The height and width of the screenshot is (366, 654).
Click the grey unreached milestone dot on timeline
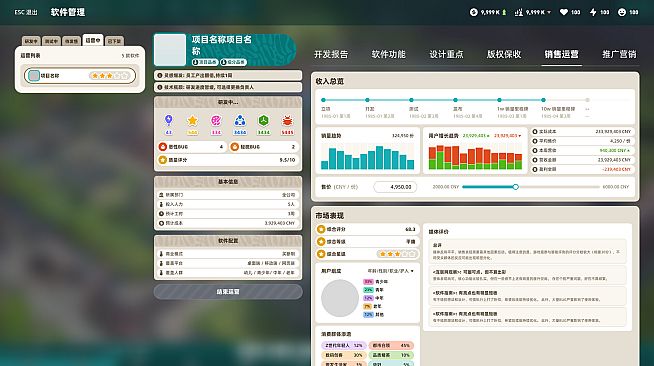(587, 100)
